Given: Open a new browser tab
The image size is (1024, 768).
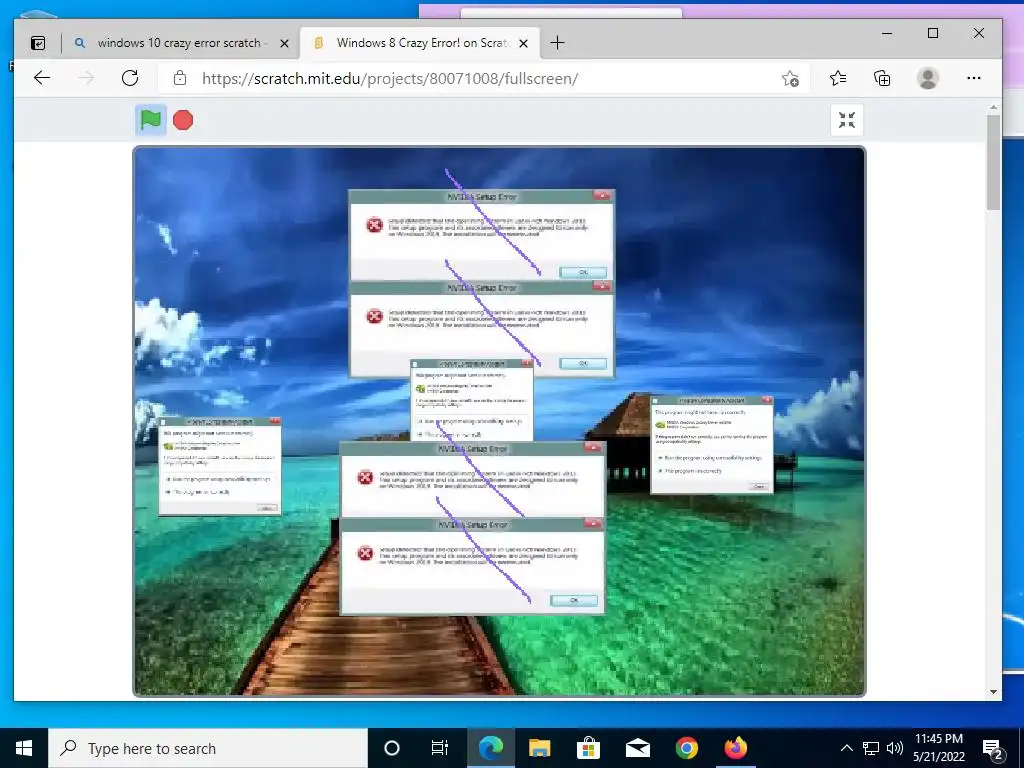Looking at the screenshot, I should (557, 43).
